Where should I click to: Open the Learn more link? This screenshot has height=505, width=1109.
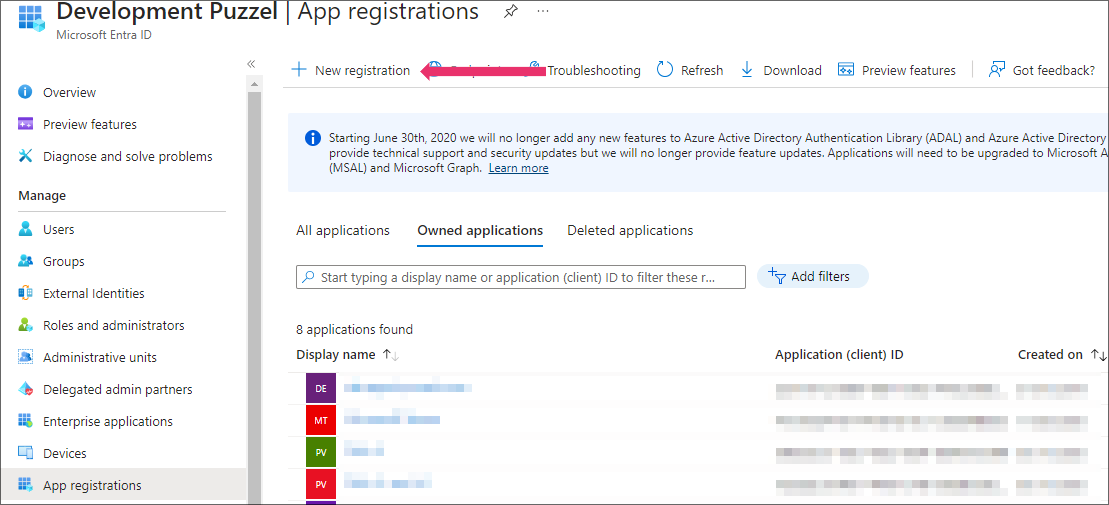click(x=518, y=168)
